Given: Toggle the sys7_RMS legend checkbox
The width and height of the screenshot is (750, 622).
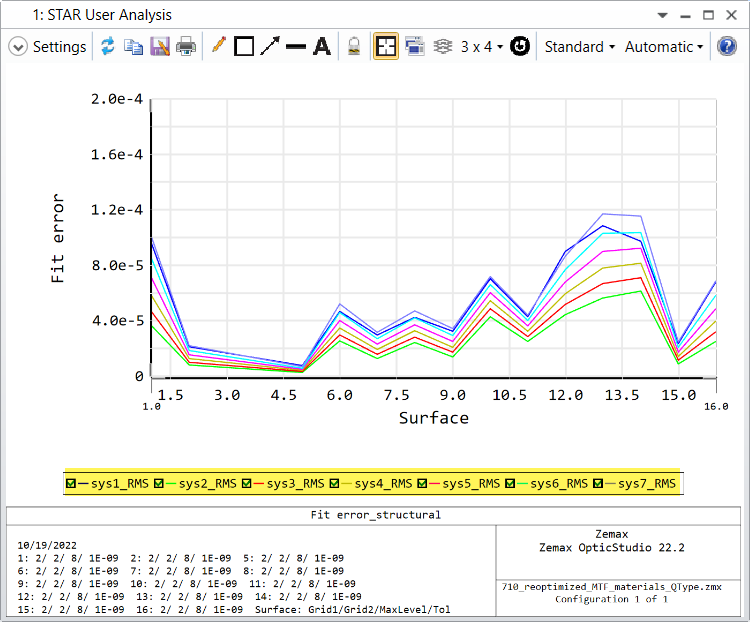Looking at the screenshot, I should (599, 484).
